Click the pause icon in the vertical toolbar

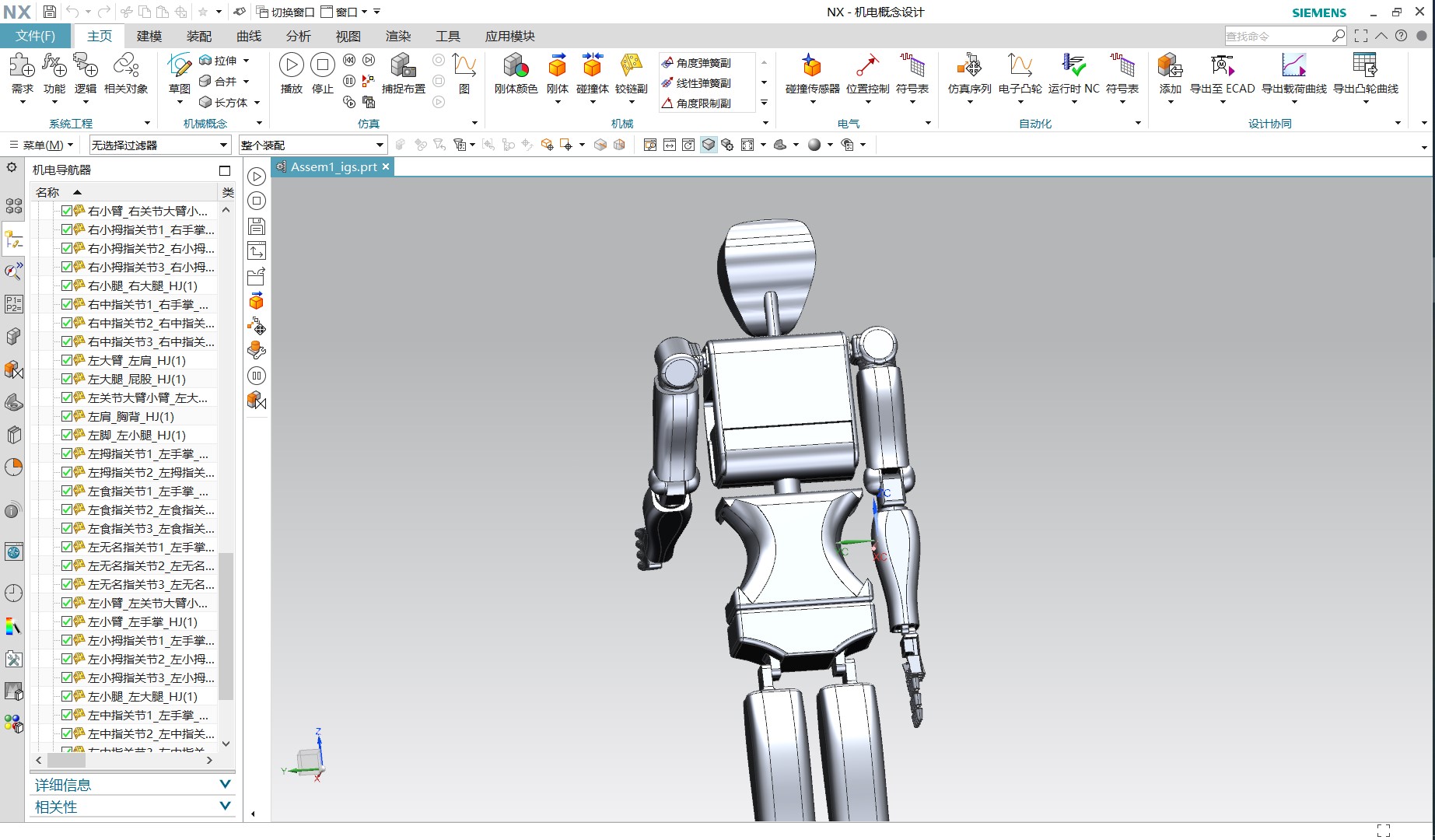(256, 376)
